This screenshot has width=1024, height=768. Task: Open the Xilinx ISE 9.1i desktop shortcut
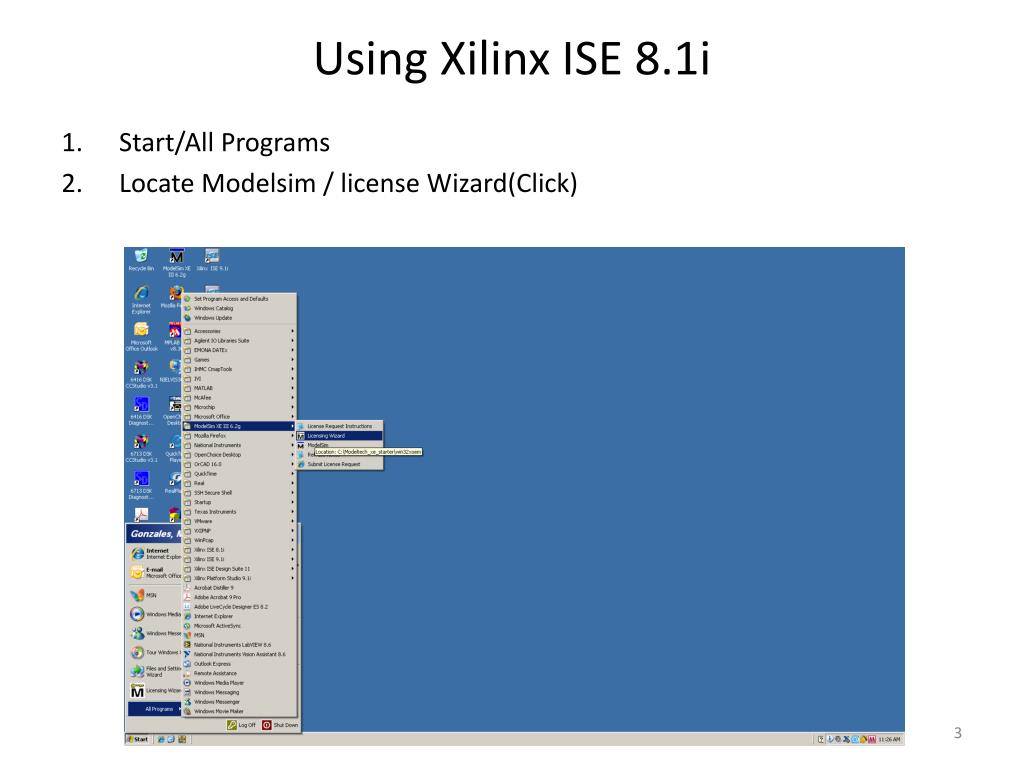coord(212,259)
